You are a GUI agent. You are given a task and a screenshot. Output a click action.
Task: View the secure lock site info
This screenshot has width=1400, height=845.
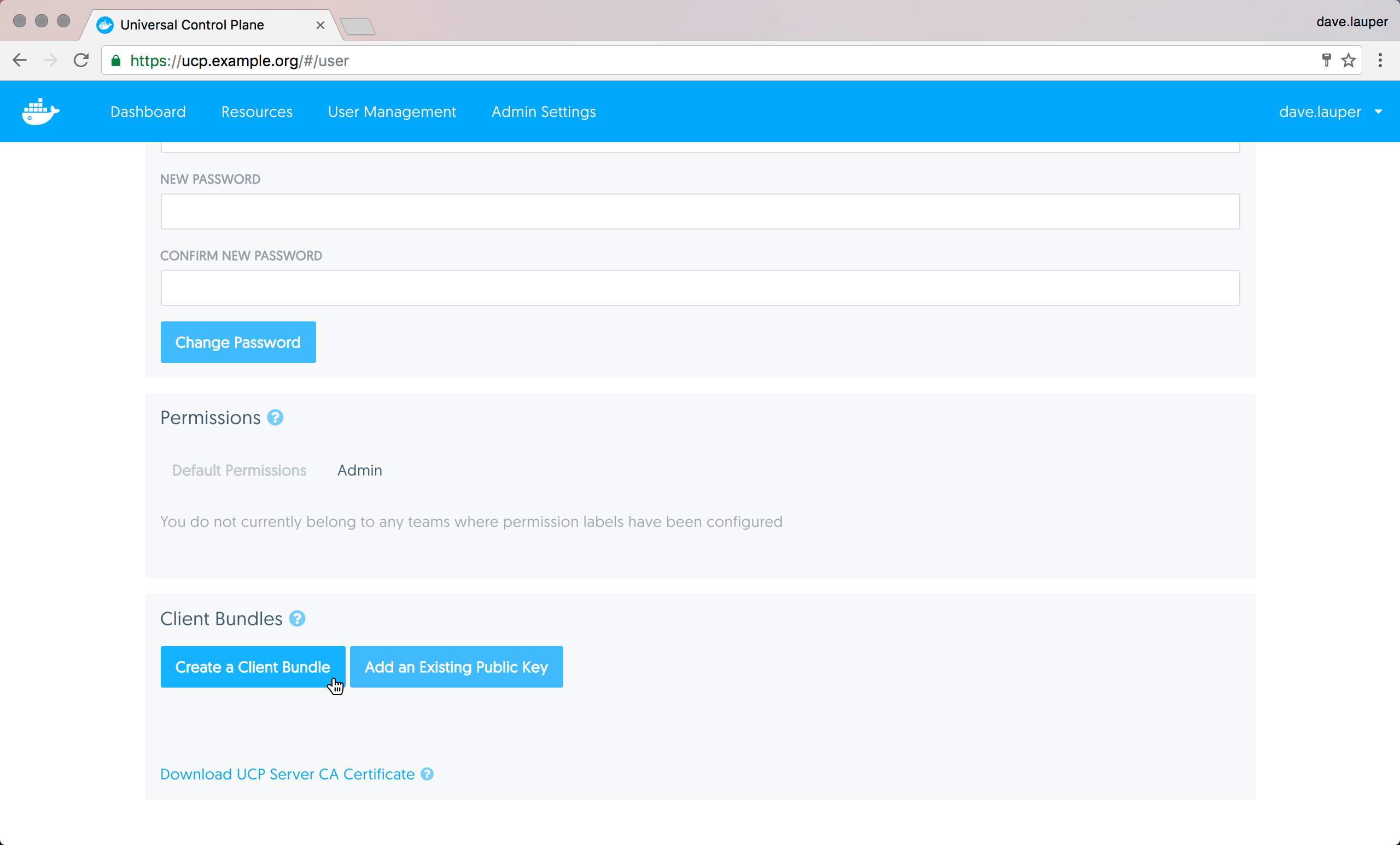click(116, 61)
